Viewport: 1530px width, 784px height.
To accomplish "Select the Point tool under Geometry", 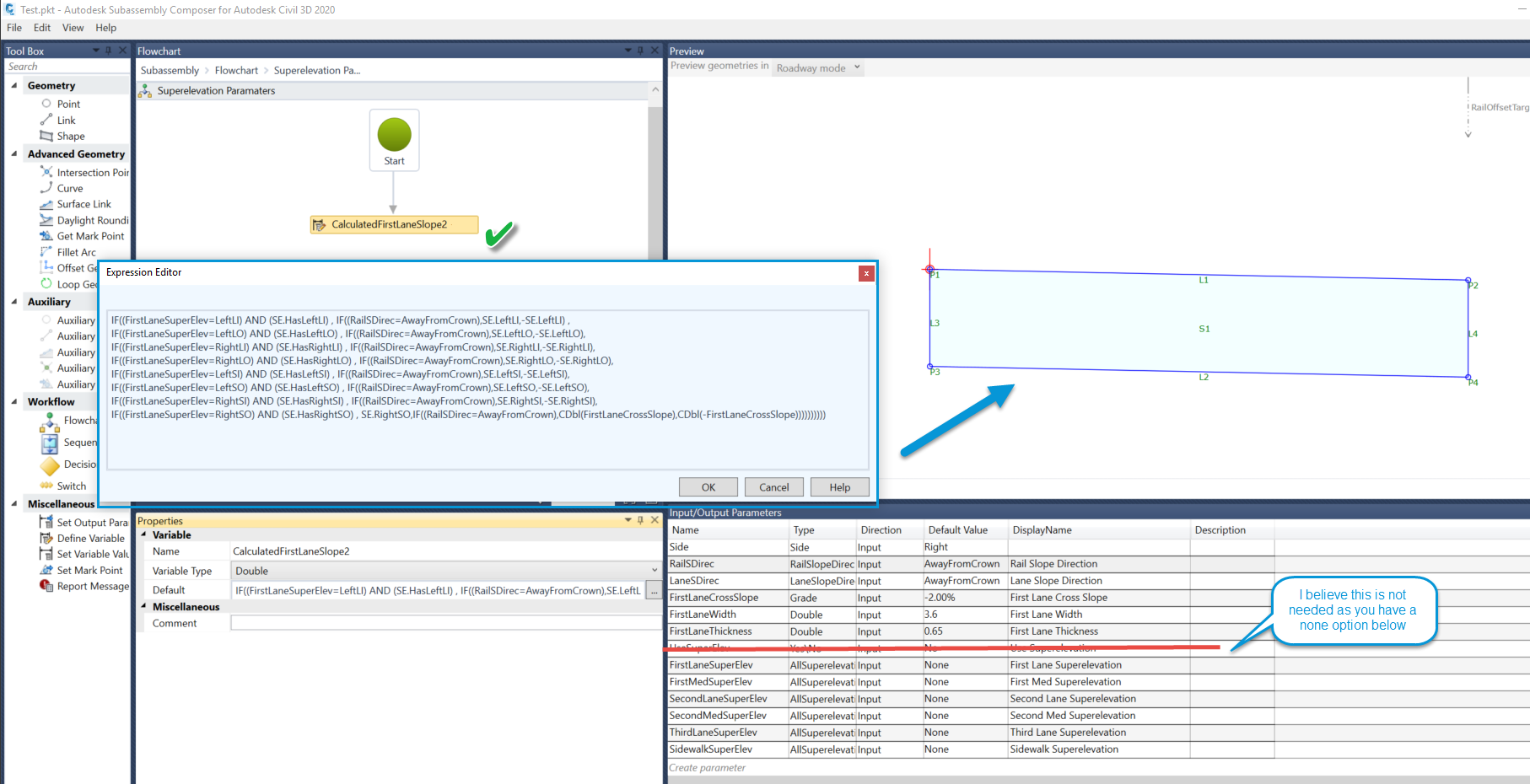I will pos(67,103).
